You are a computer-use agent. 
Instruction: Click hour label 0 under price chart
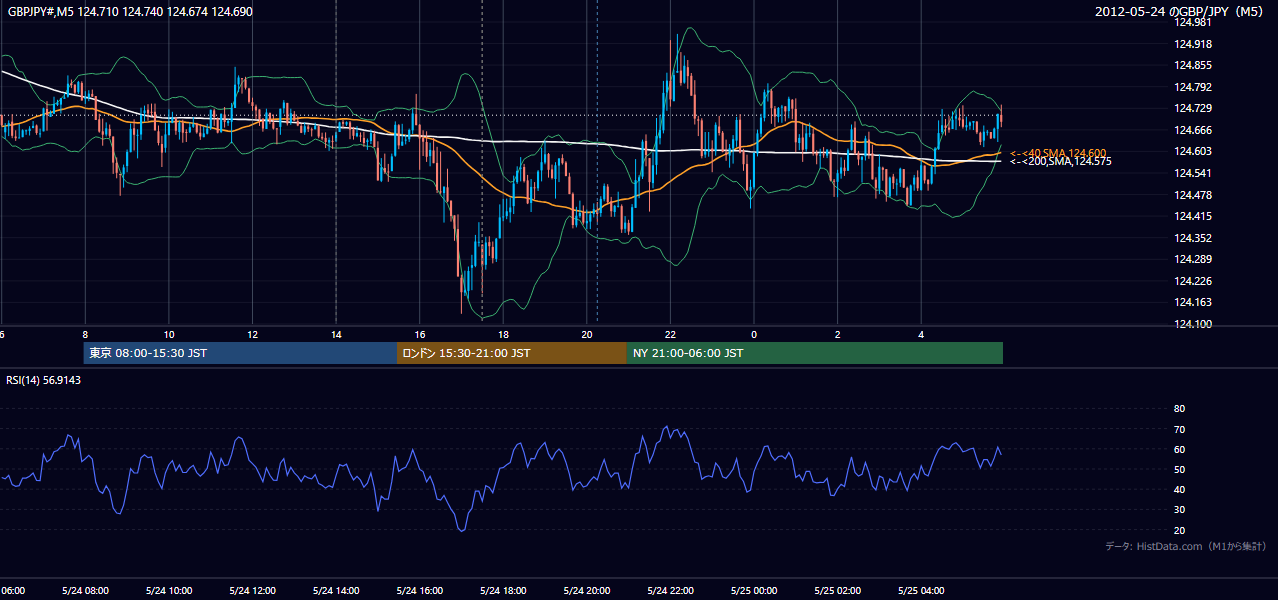[x=754, y=334]
